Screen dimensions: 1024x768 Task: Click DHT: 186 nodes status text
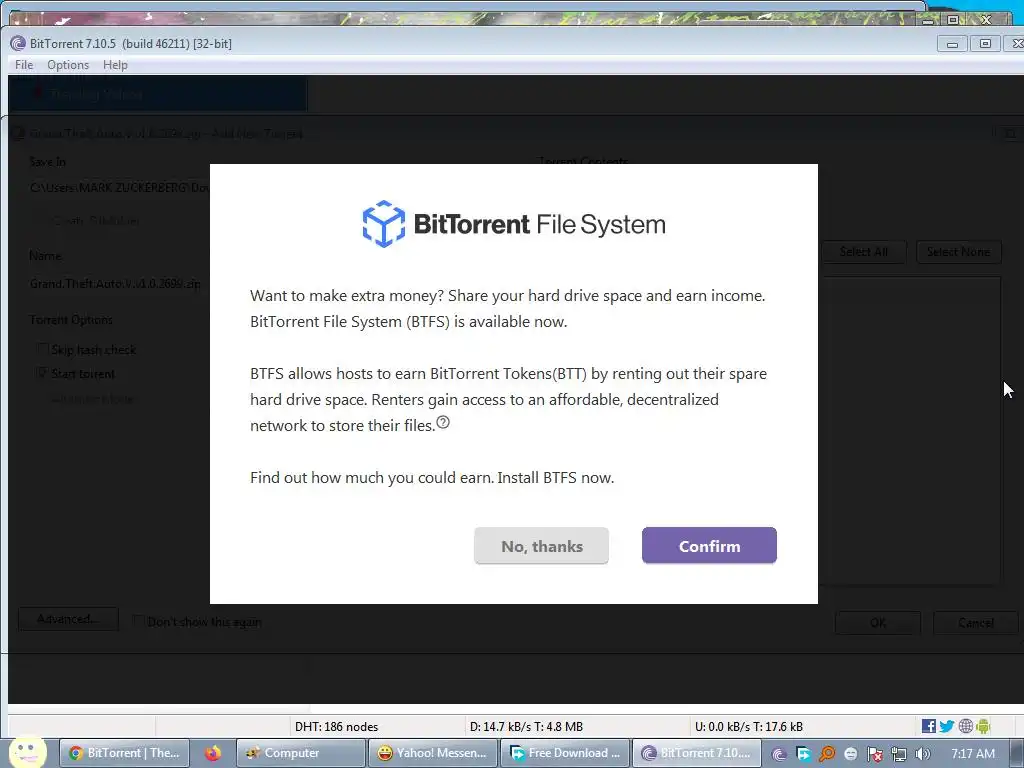click(336, 726)
